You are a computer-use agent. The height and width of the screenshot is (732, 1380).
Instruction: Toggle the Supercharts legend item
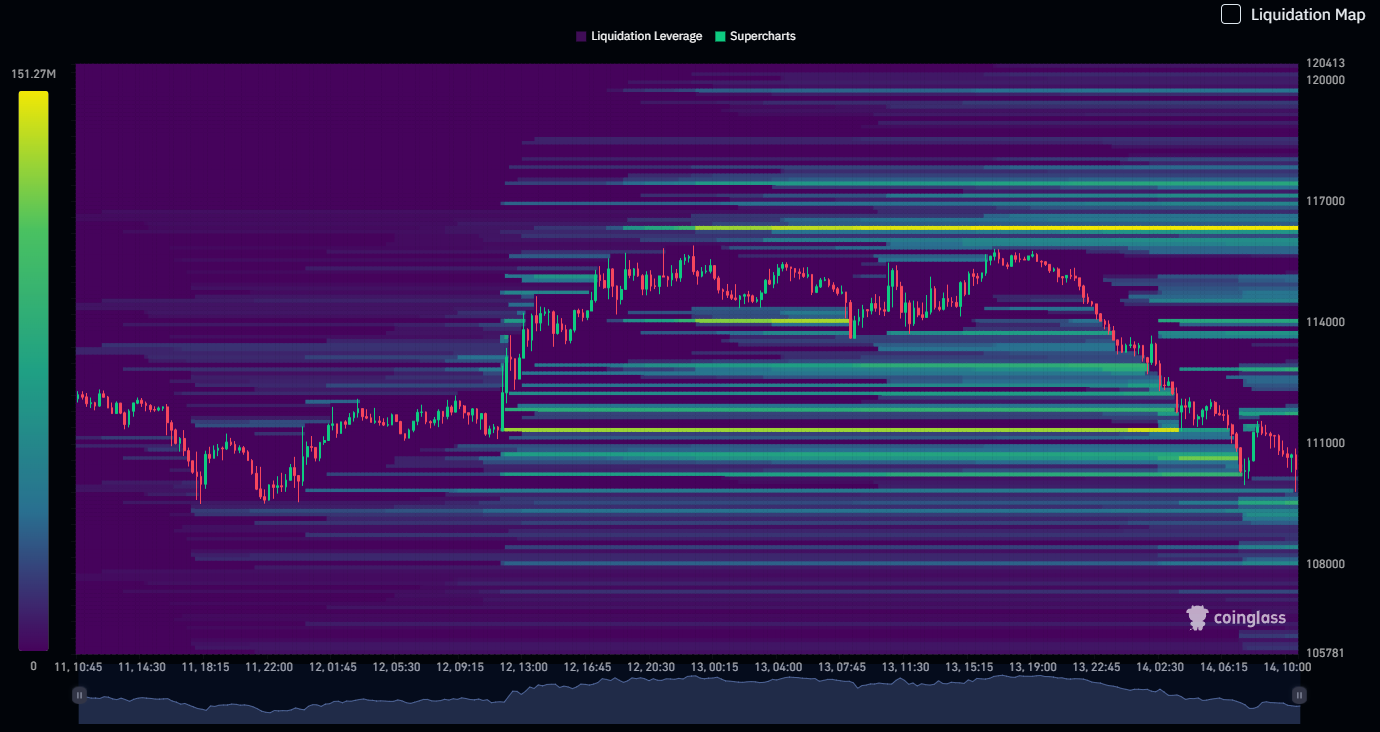[x=762, y=36]
